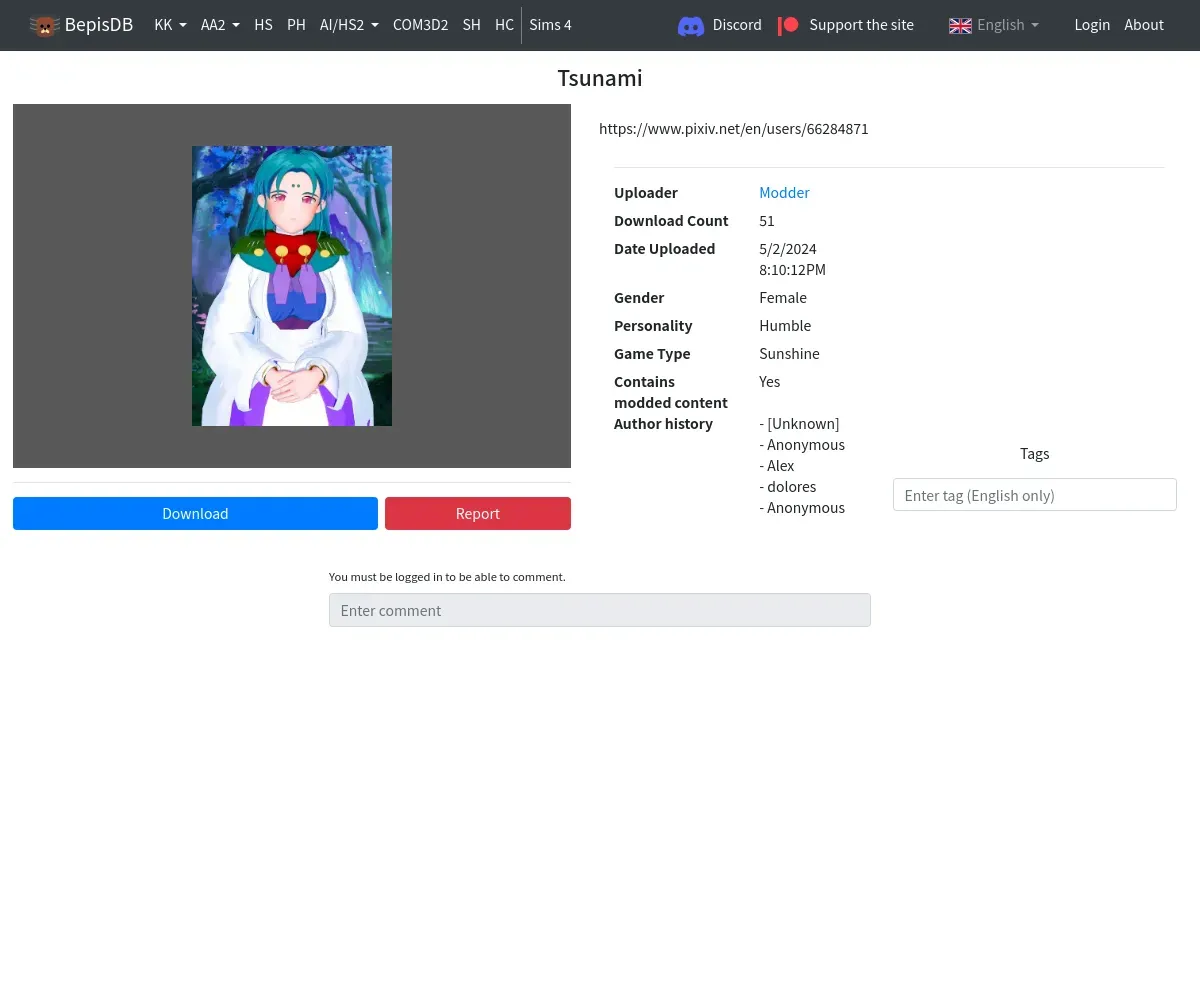Click the Tsunami page title
The width and height of the screenshot is (1200, 1000).
point(600,78)
